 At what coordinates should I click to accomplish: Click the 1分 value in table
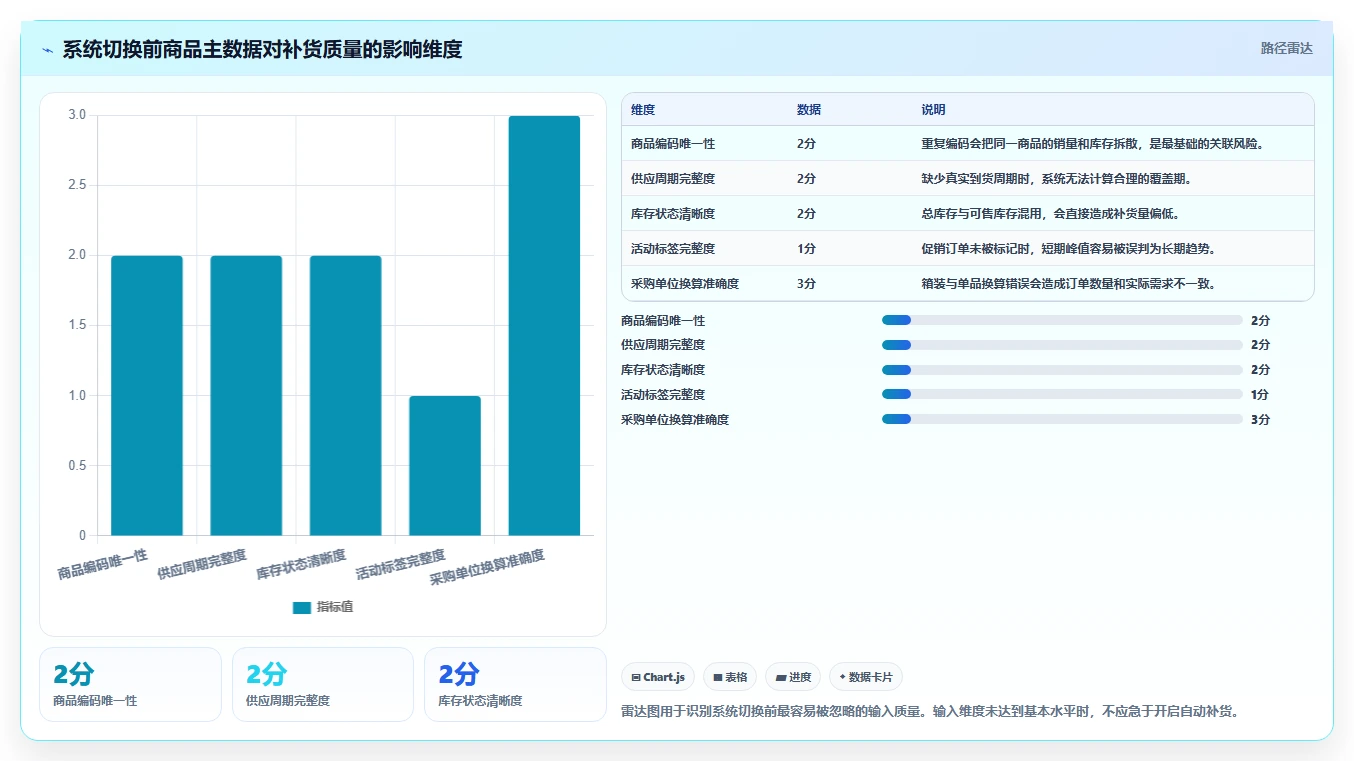tap(807, 249)
